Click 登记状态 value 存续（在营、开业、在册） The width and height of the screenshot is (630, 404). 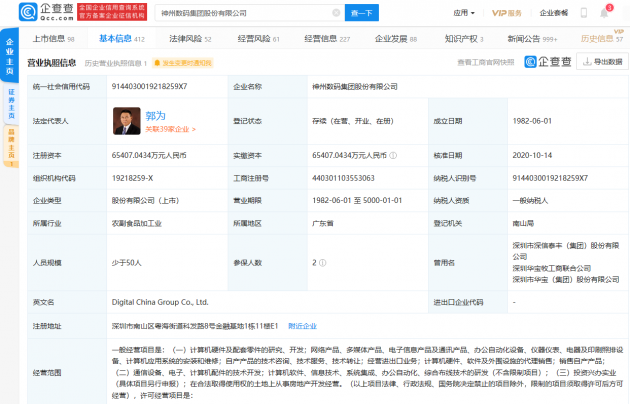[x=353, y=121]
